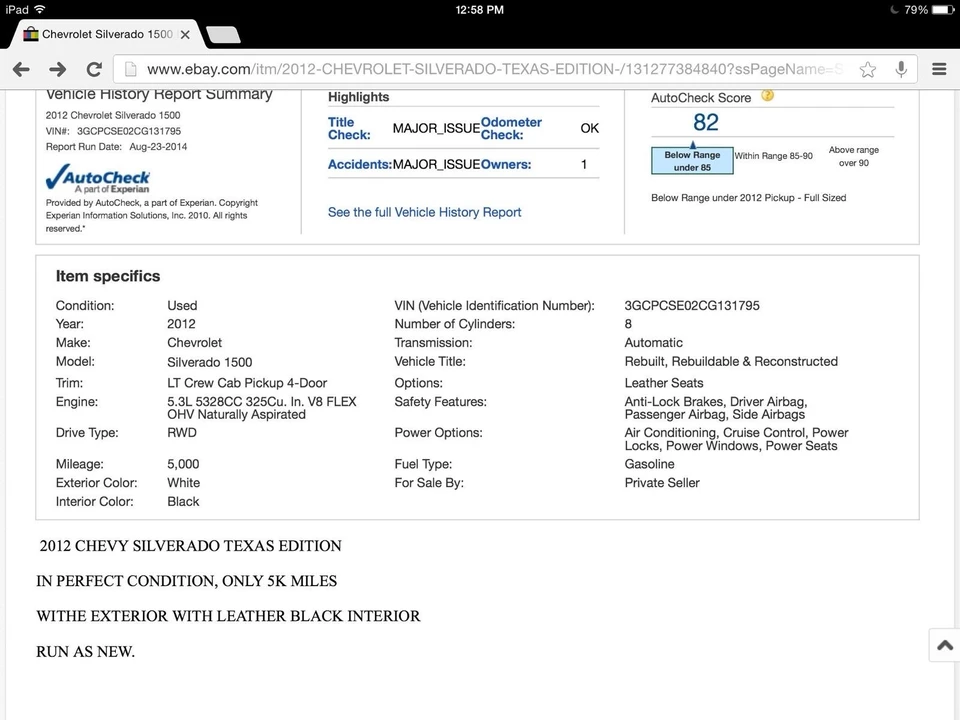The image size is (960, 720).
Task: Click the 'Item specifics' heading
Action: pos(108,276)
